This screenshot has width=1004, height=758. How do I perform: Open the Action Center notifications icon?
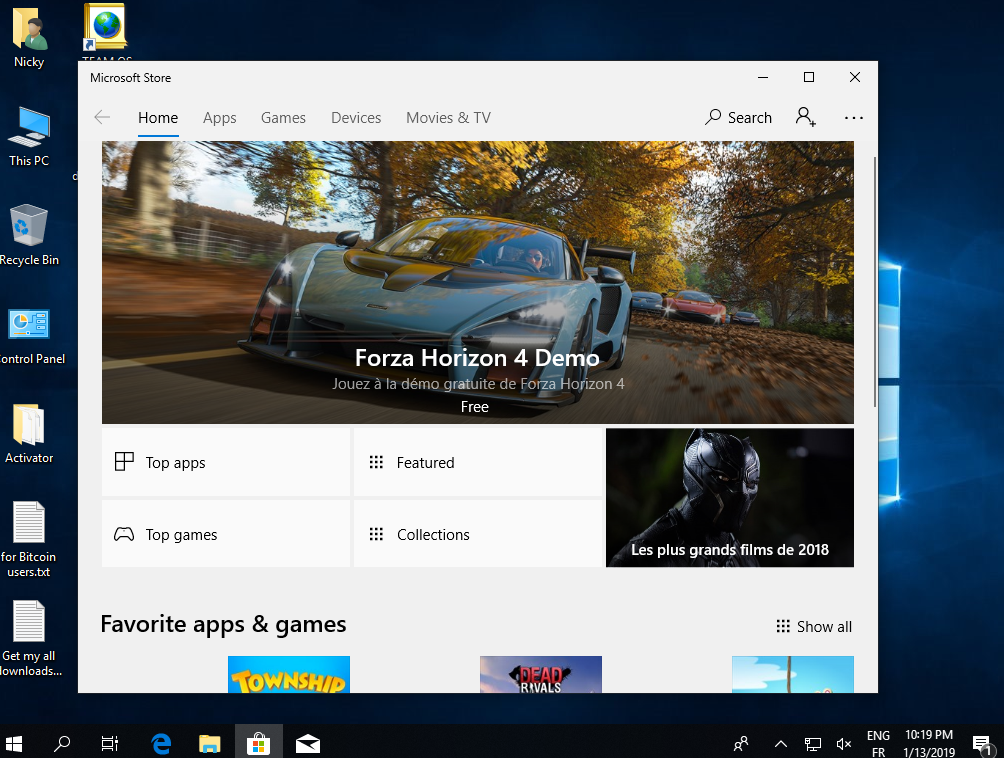click(981, 744)
